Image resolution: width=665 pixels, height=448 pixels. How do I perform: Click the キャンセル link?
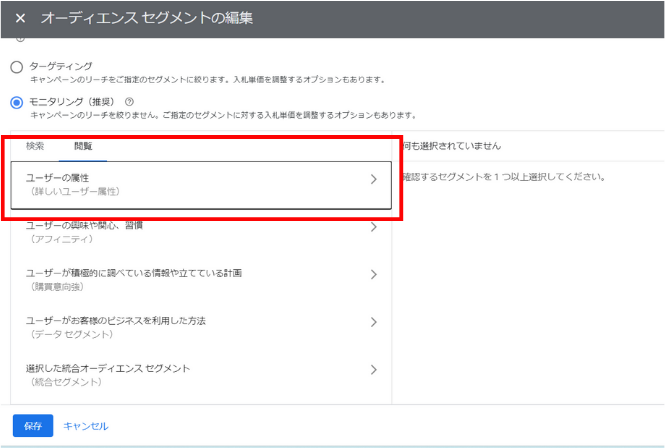click(85, 425)
